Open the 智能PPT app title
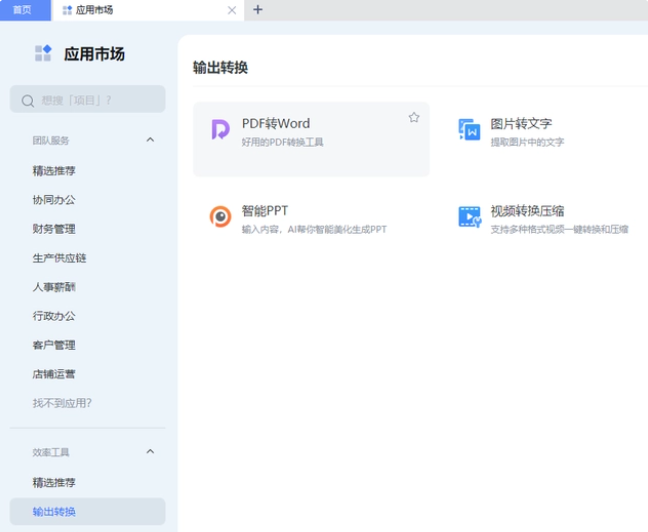Image resolution: width=648 pixels, height=532 pixels. click(265, 211)
